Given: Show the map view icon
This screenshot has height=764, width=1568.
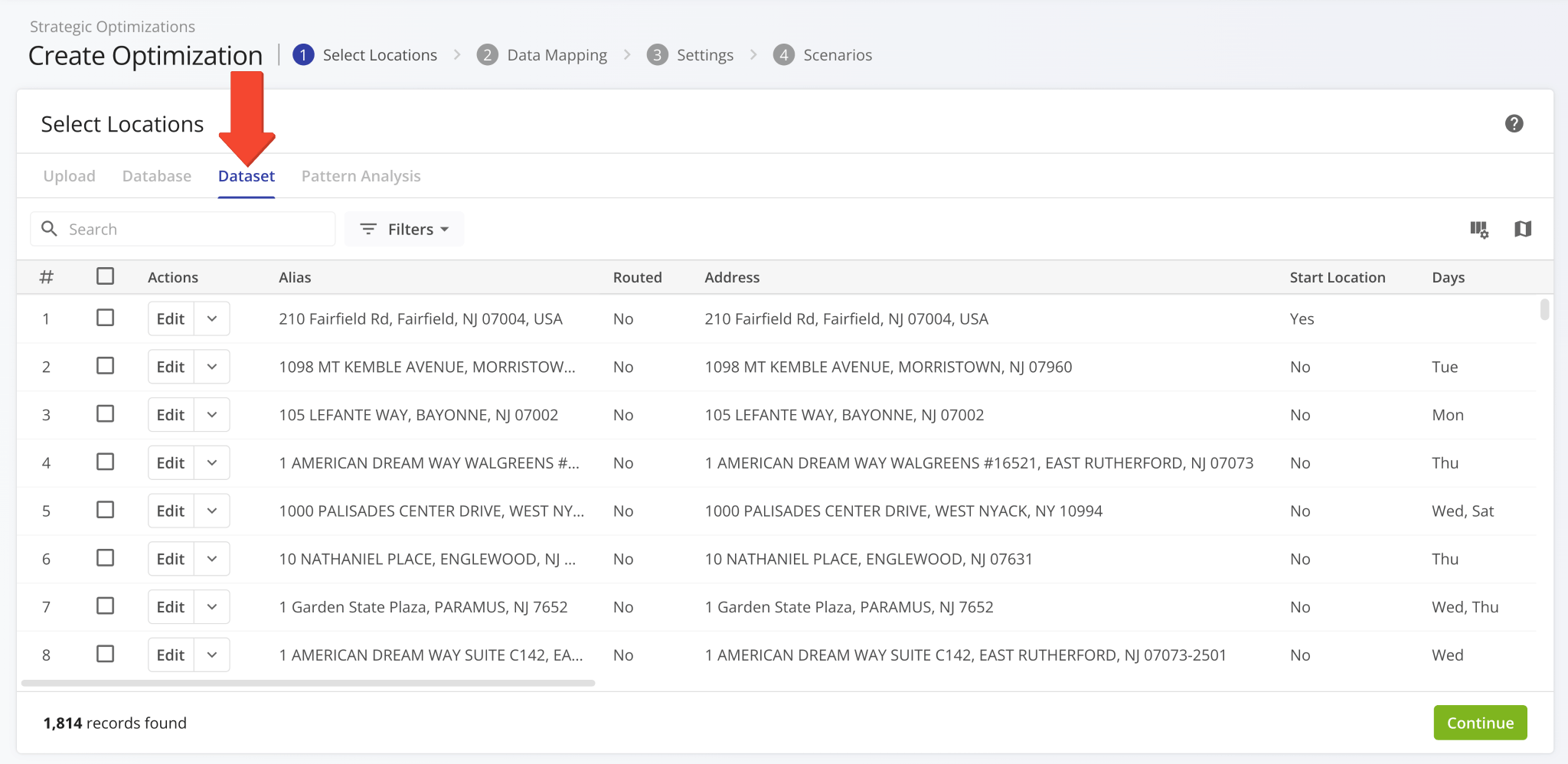Looking at the screenshot, I should tap(1522, 229).
